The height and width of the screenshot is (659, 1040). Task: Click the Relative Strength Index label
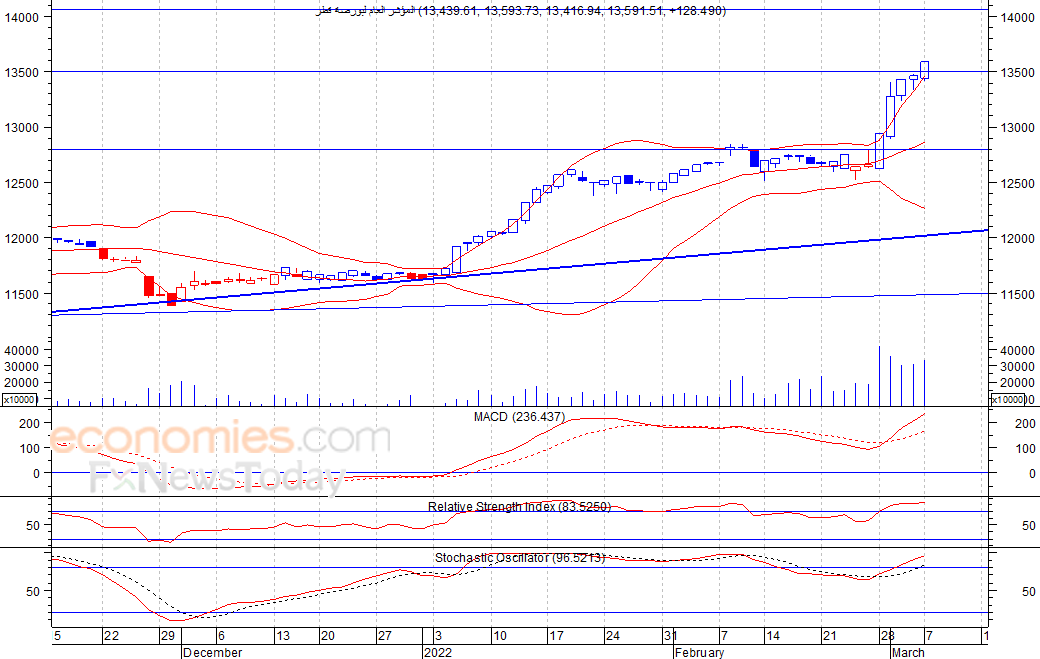tap(519, 507)
